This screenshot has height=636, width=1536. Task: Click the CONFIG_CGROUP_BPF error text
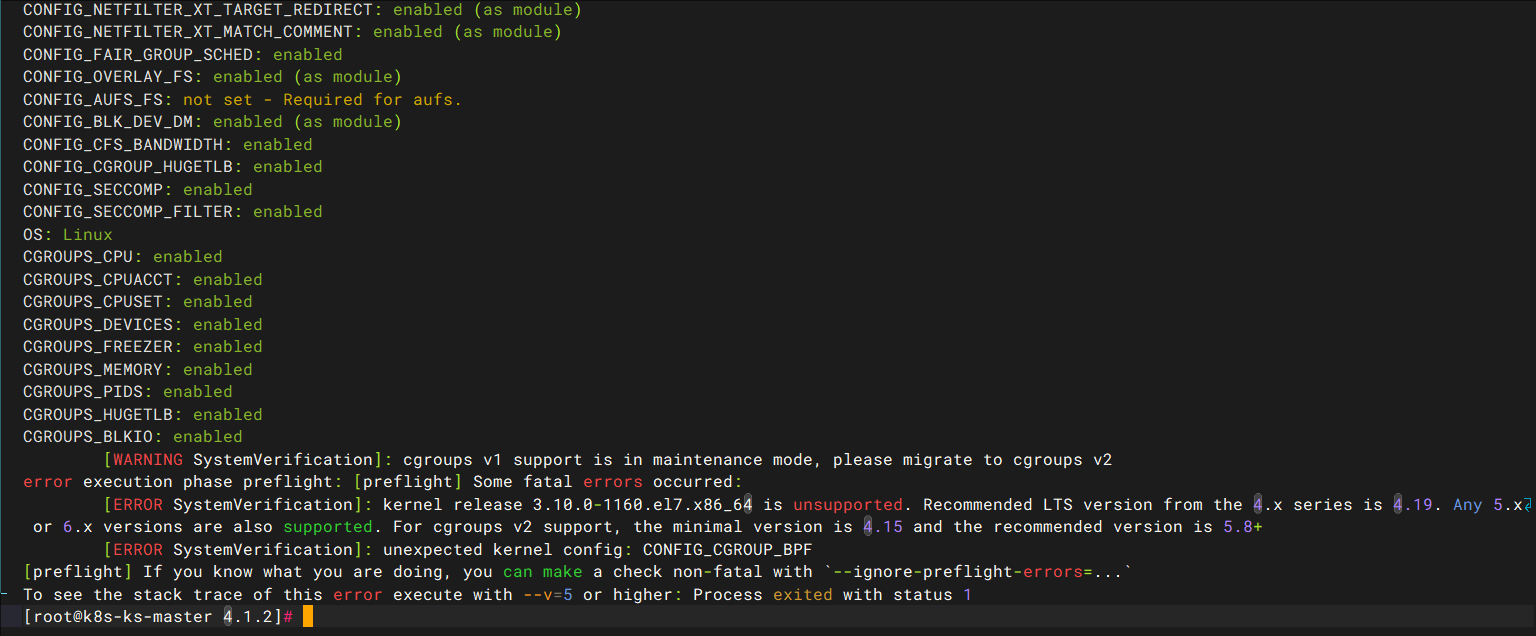tap(727, 550)
